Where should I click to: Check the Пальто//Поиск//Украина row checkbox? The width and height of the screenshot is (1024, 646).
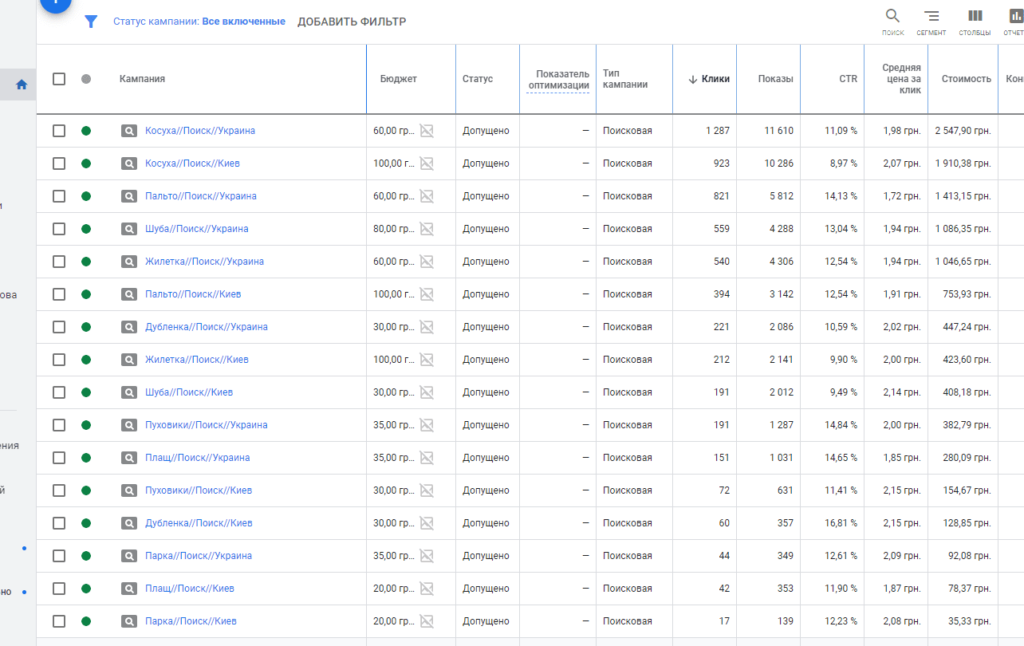59,196
